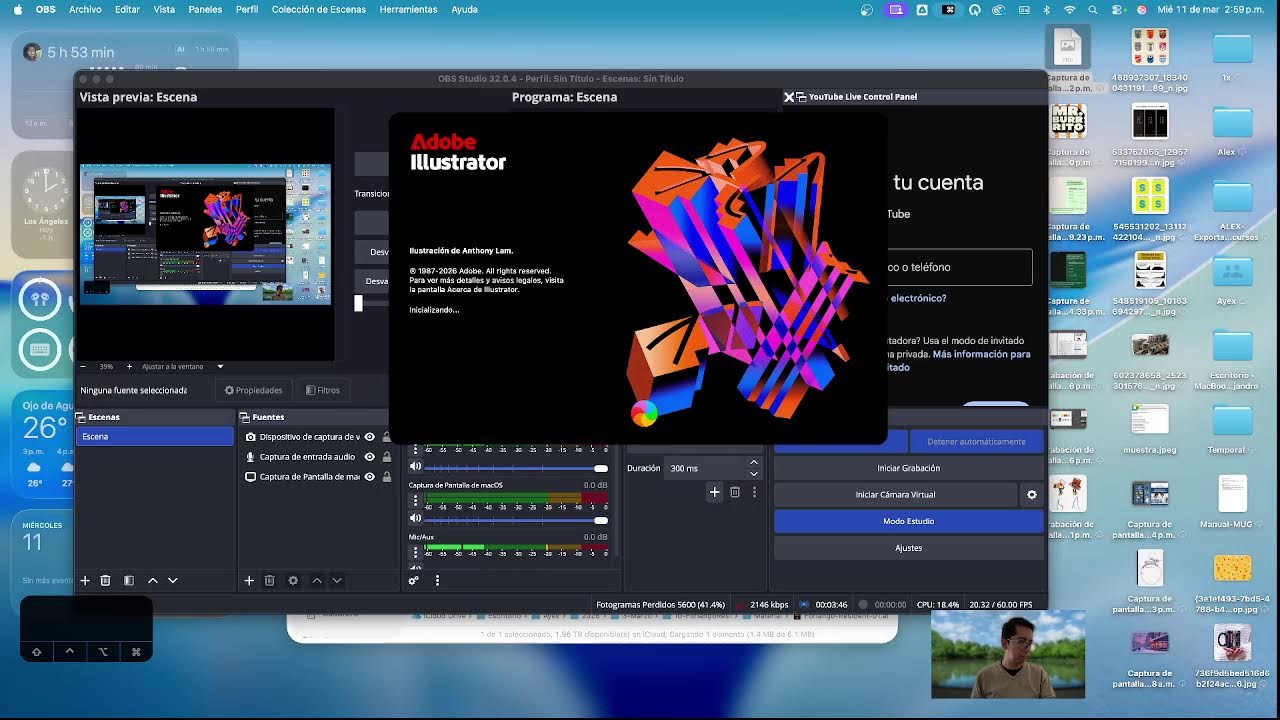The image size is (1280, 720).
Task: Open the audio mixer three-dot menu at bottom
Action: pos(437,580)
